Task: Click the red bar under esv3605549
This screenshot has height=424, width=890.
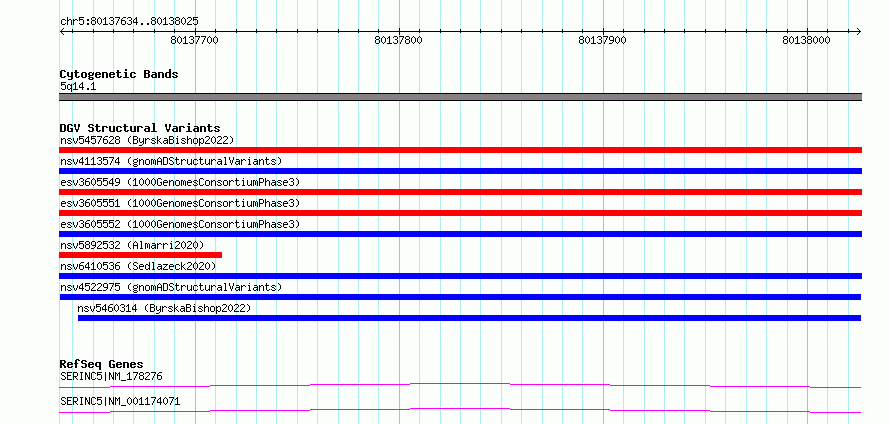Action: [460, 192]
